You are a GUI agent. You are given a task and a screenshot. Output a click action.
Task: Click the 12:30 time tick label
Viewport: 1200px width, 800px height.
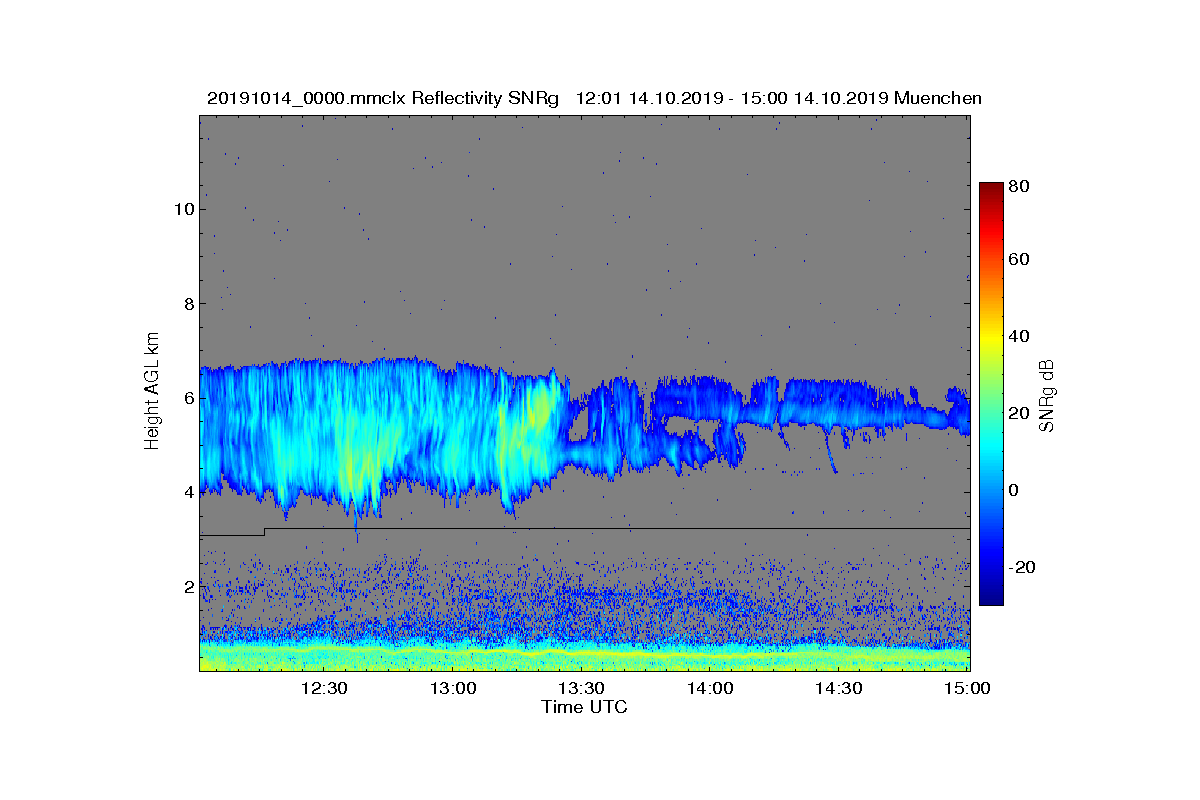324,689
